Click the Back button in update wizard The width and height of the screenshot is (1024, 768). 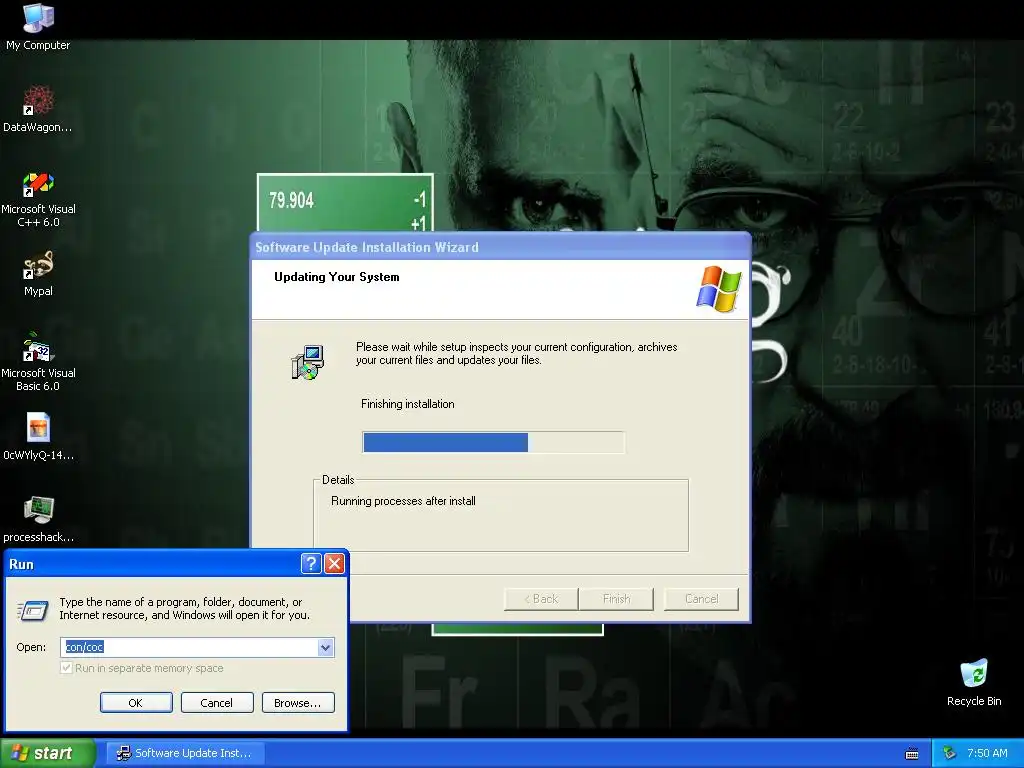click(x=541, y=599)
